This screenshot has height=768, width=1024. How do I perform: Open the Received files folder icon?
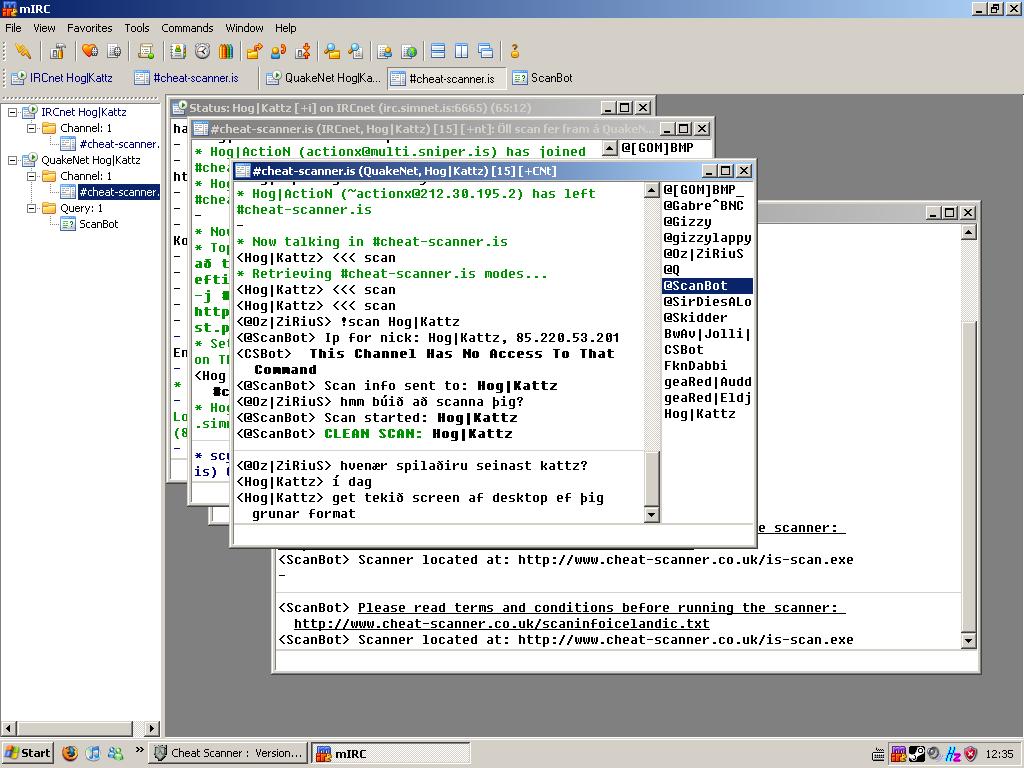pos(332,51)
